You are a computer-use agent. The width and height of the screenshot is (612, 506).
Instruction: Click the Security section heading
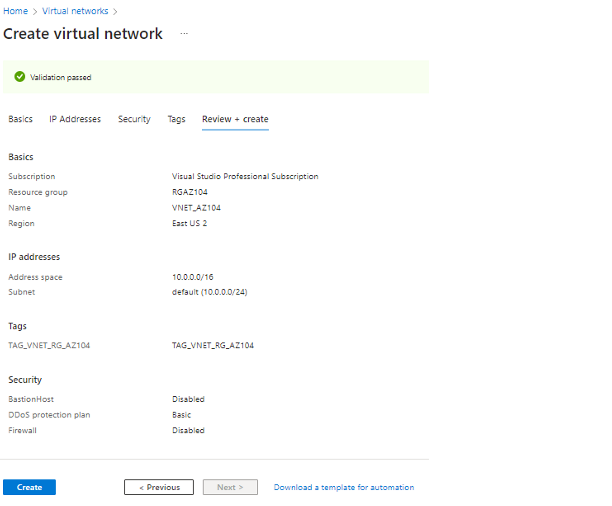point(25,380)
